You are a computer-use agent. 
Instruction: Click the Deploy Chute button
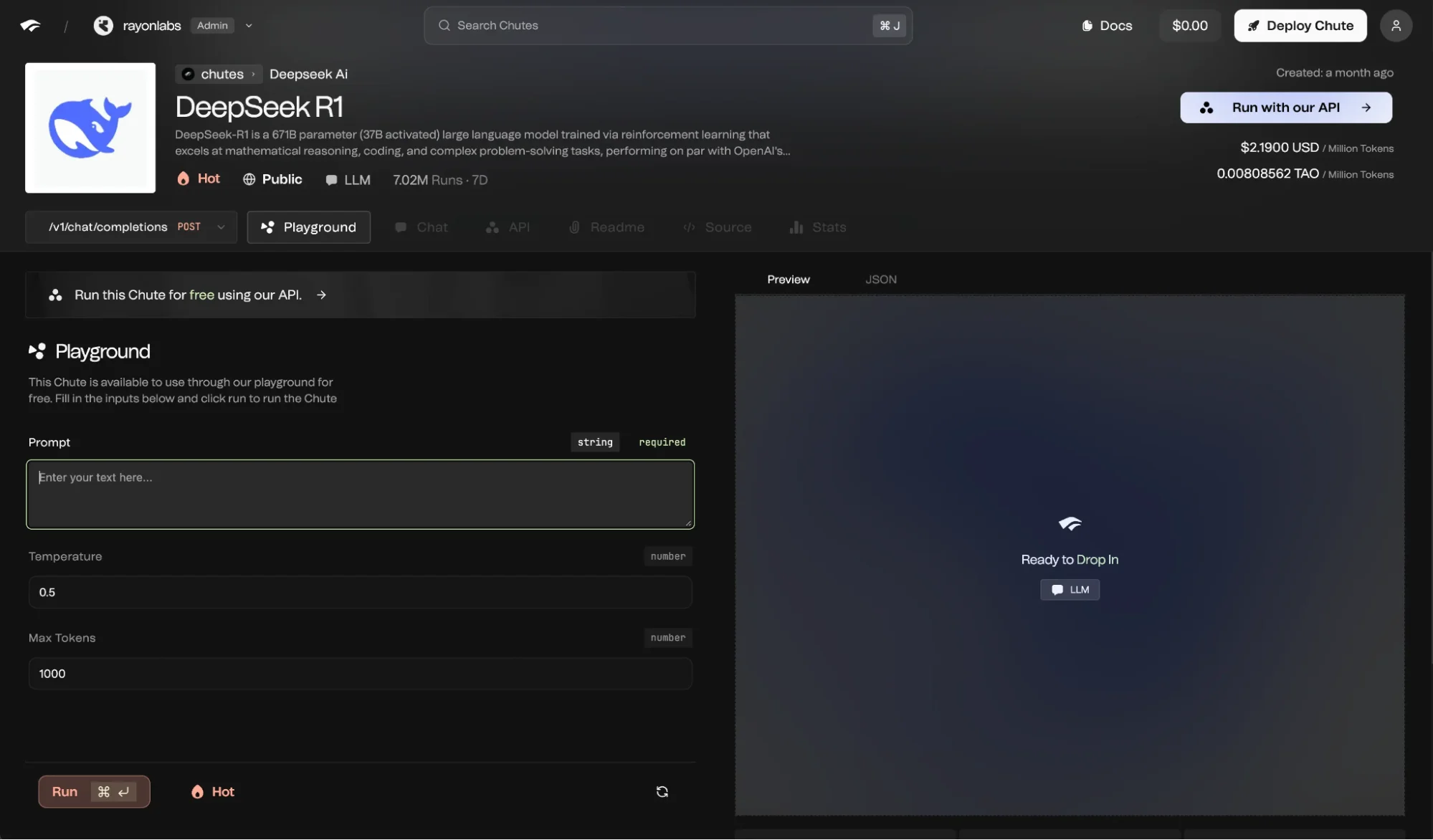point(1300,26)
